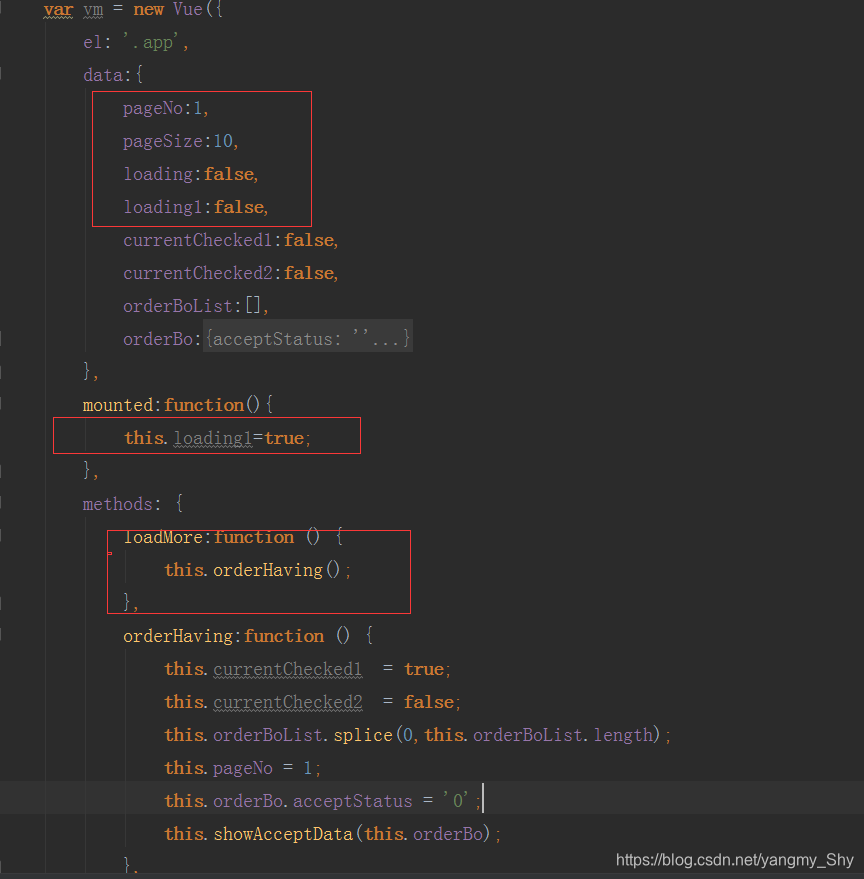The width and height of the screenshot is (864, 879).
Task: Click the 'splice' method call
Action: [x=363, y=735]
